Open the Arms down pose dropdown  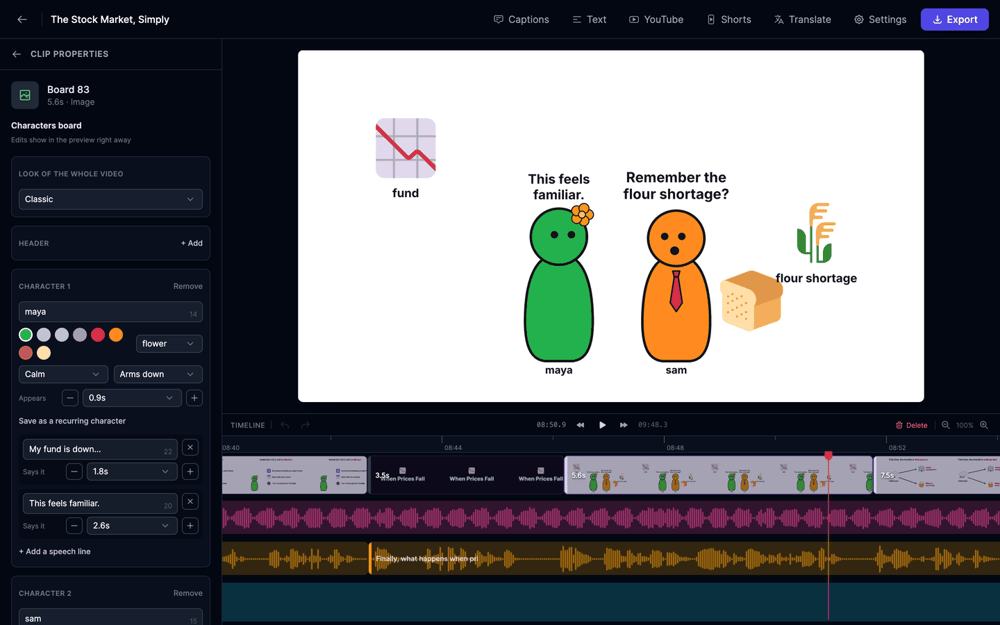tap(158, 374)
